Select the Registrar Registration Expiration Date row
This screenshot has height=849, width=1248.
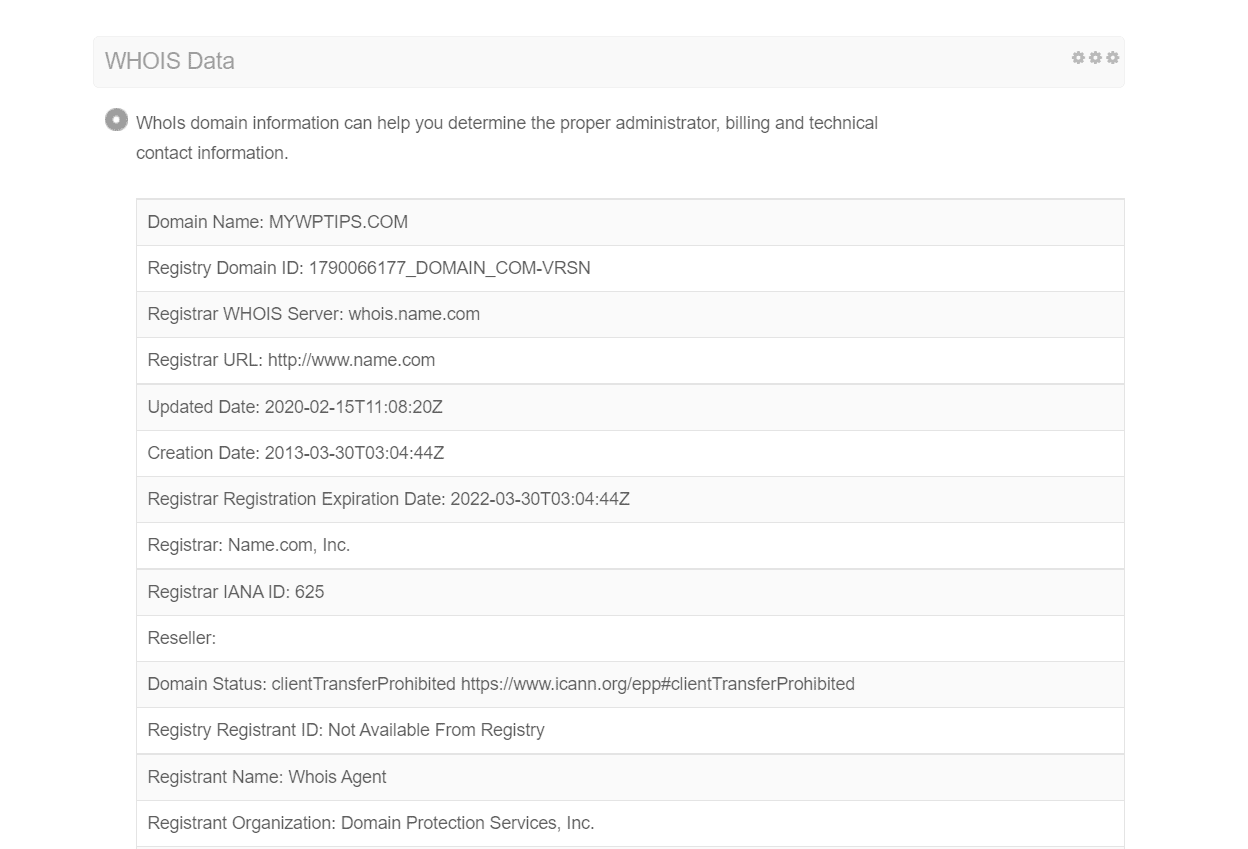point(630,499)
